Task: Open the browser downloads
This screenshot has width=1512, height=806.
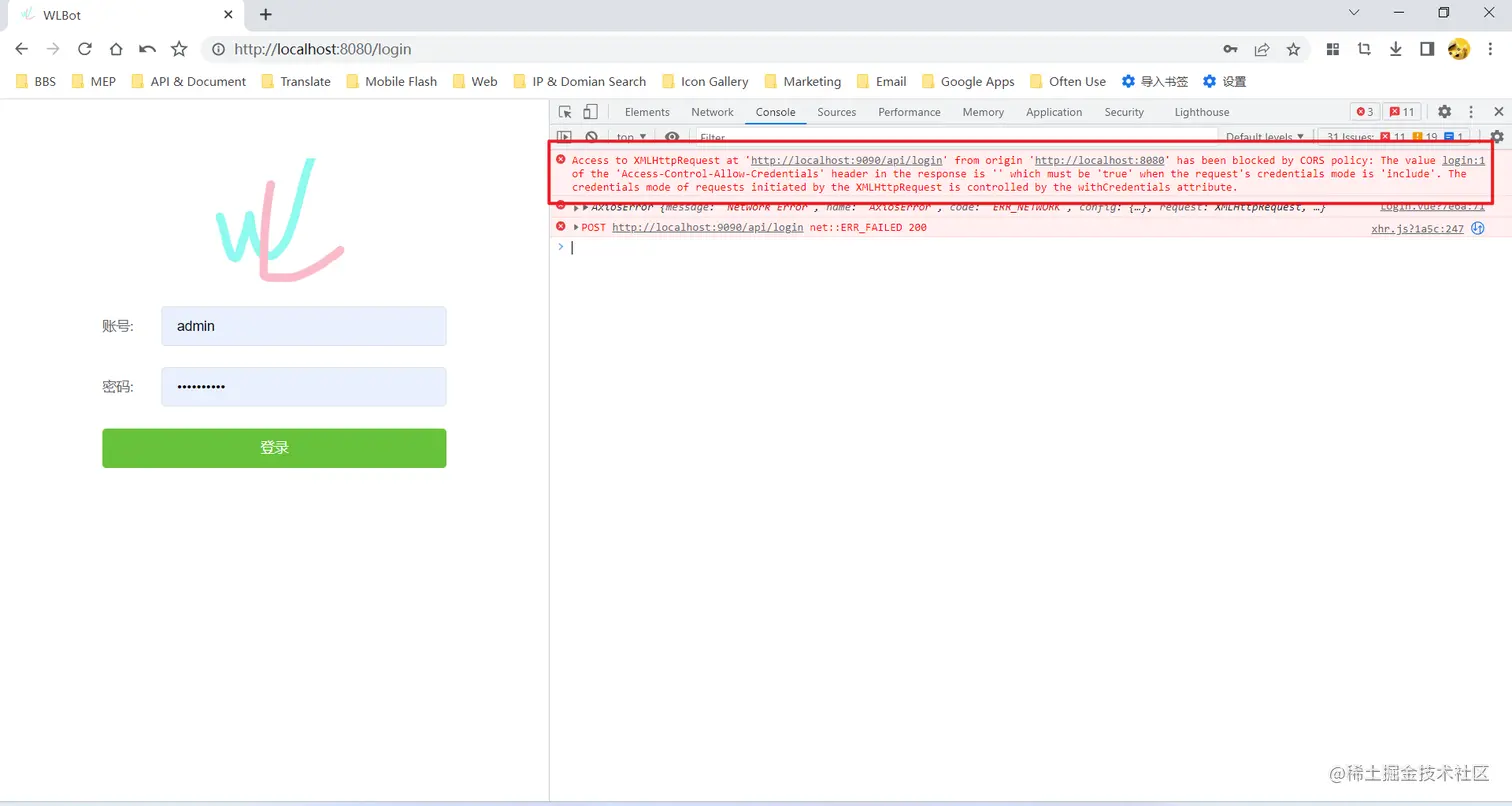Action: tap(1395, 49)
